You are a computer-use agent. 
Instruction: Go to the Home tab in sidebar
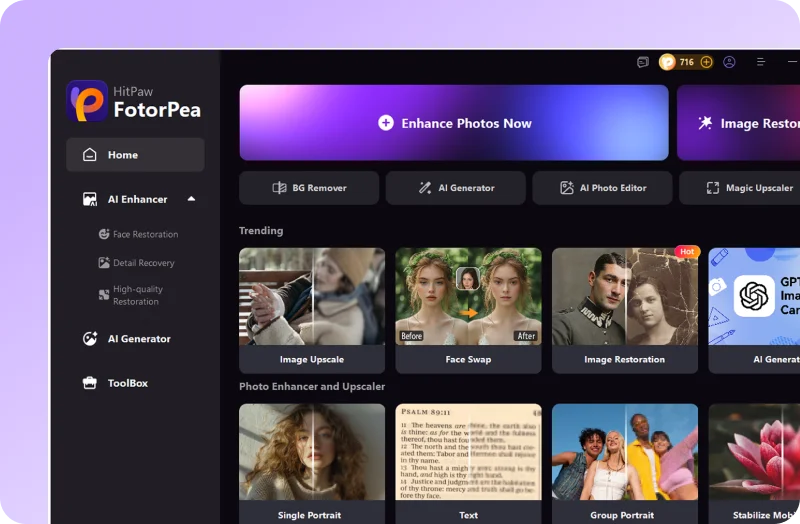(135, 155)
